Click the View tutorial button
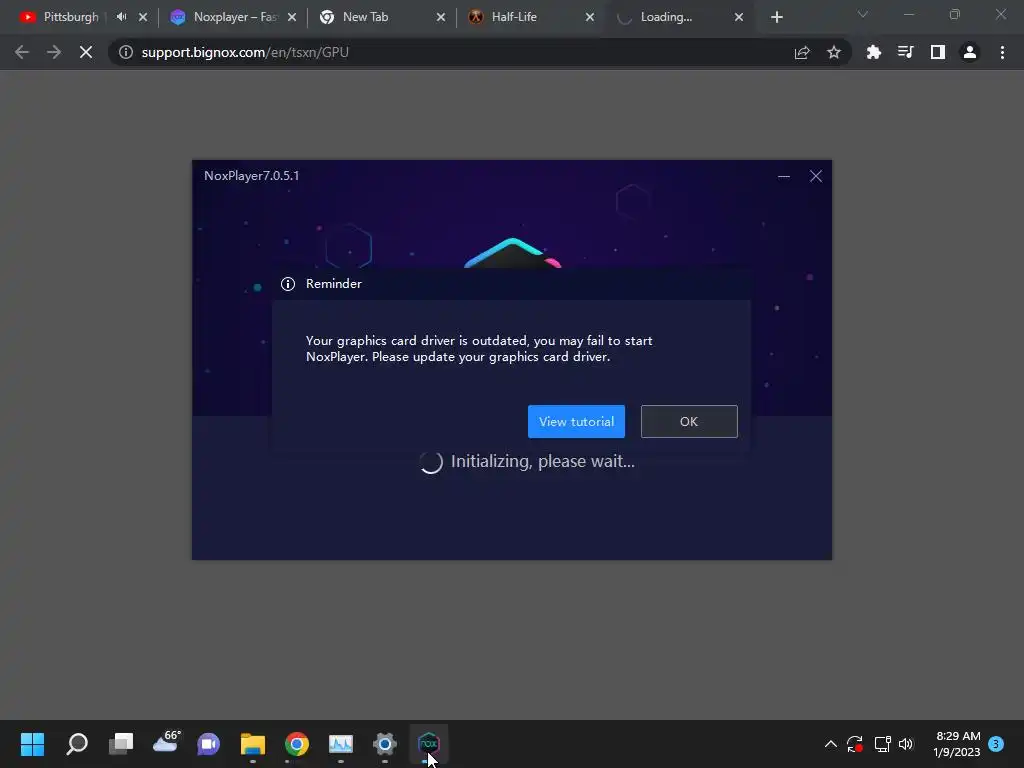 tap(576, 421)
